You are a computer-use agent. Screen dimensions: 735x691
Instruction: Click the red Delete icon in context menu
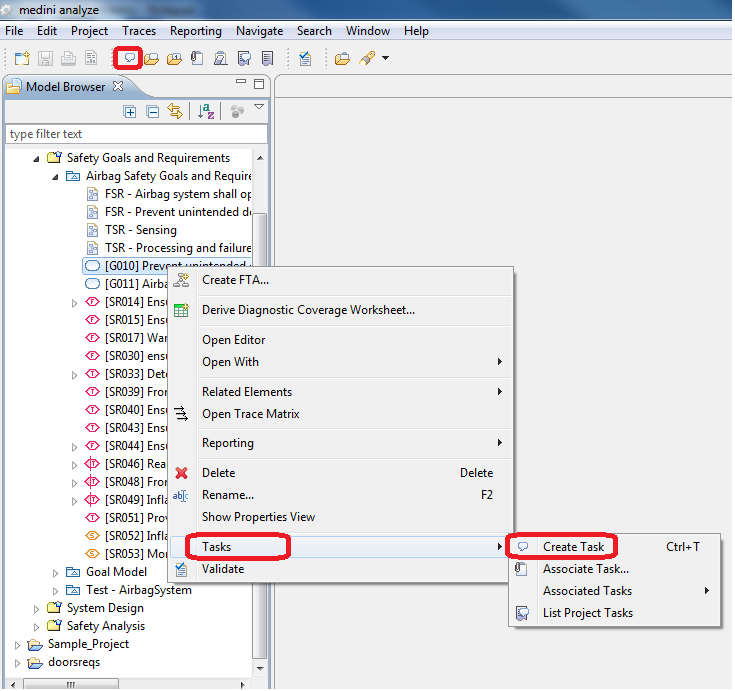(x=181, y=473)
